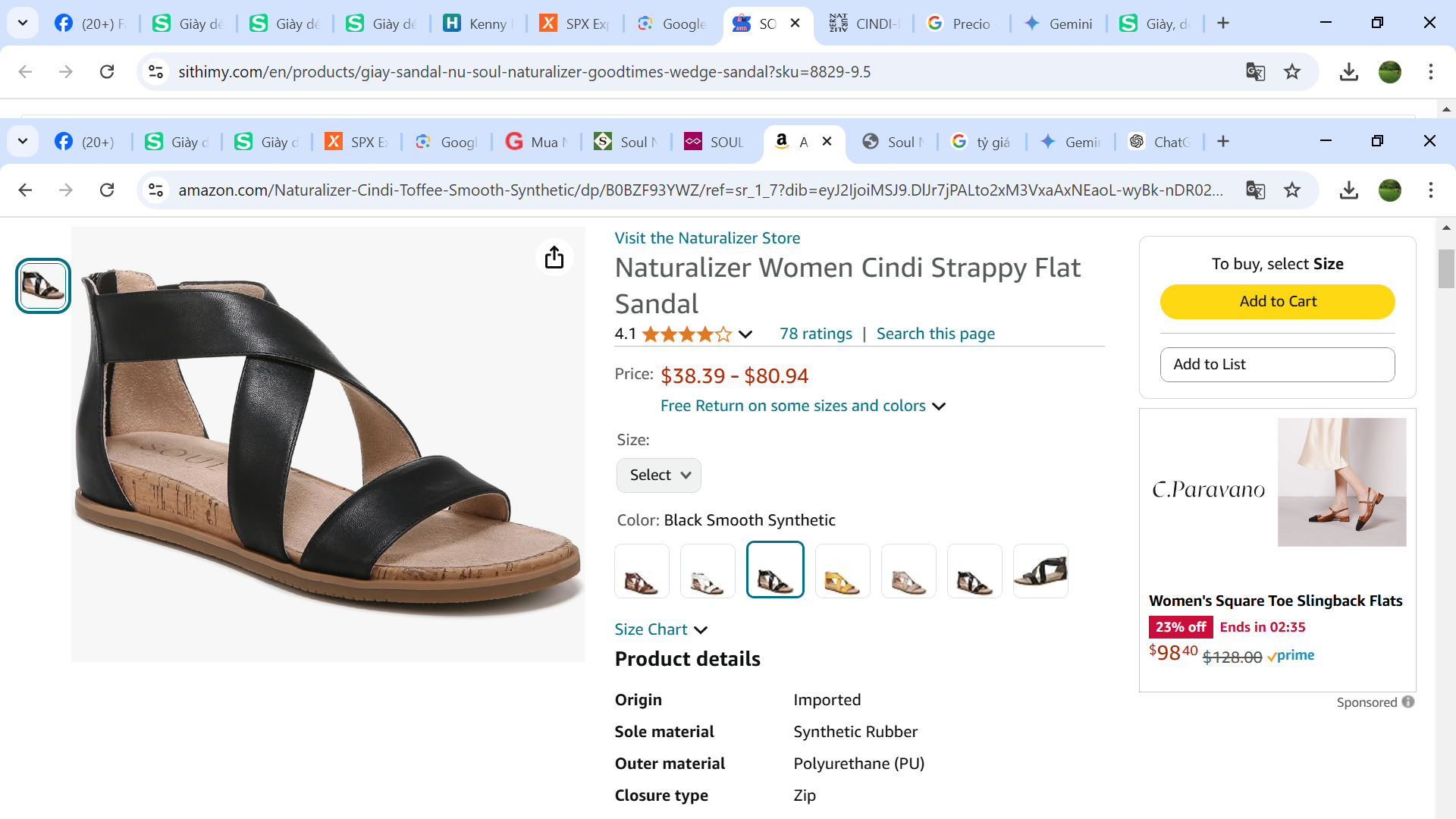Visit the Naturalizer Store link
1456x819 pixels.
coord(707,238)
